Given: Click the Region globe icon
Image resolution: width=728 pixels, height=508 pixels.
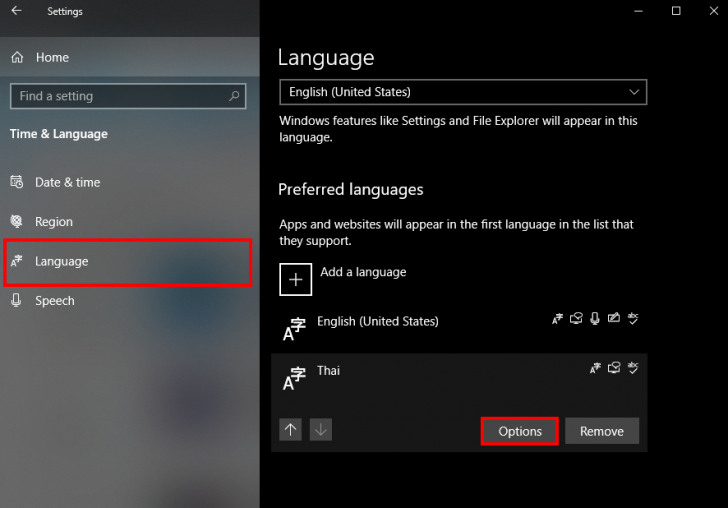Looking at the screenshot, I should [16, 221].
